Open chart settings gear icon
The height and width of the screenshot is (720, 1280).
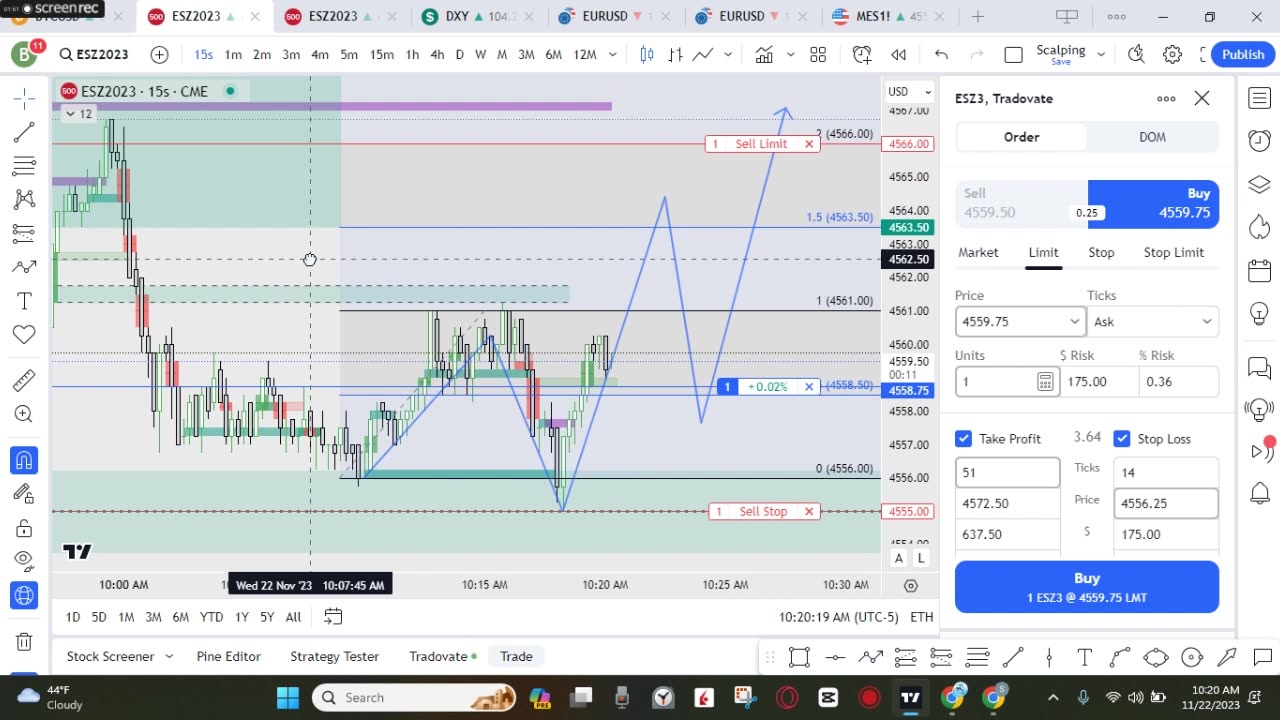tap(1172, 55)
